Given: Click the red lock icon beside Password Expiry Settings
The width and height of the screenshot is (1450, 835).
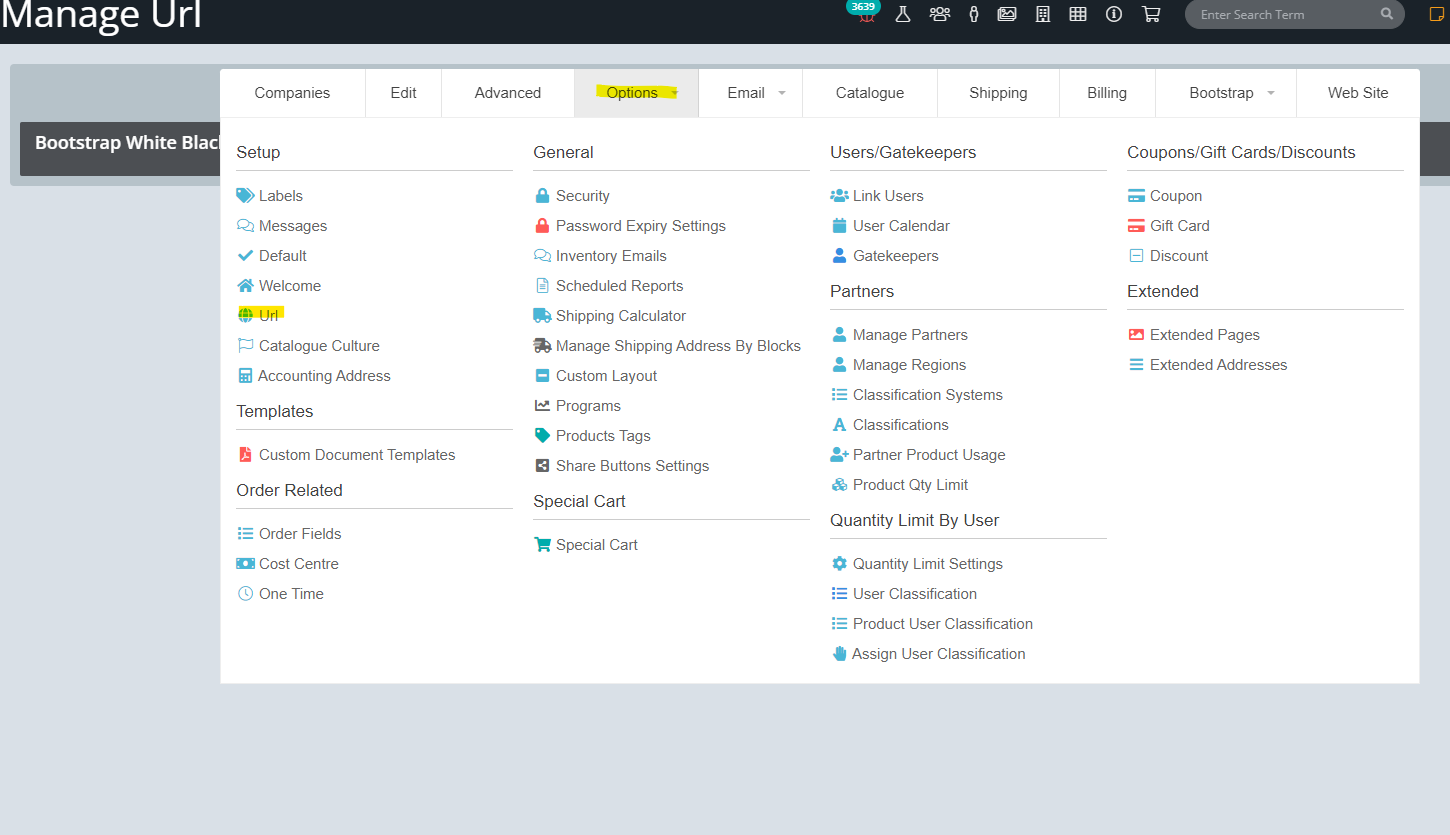Looking at the screenshot, I should coord(542,226).
